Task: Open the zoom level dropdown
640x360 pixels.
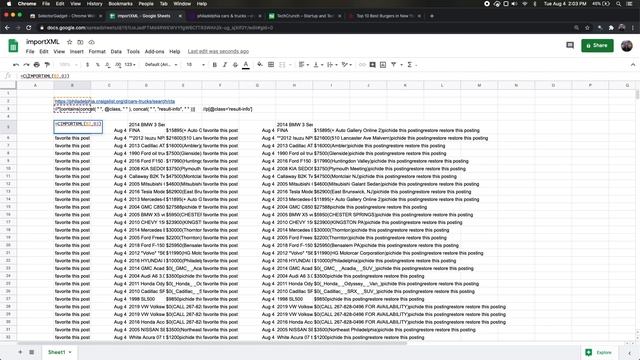Action: pos(68,64)
